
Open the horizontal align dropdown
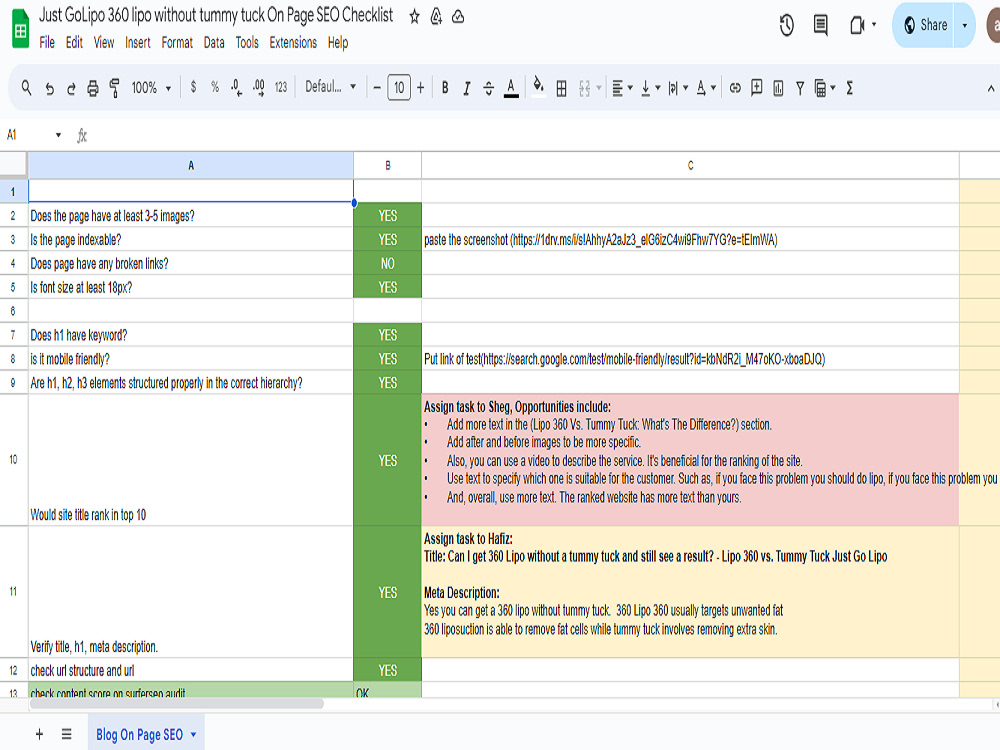pyautogui.click(x=622, y=88)
